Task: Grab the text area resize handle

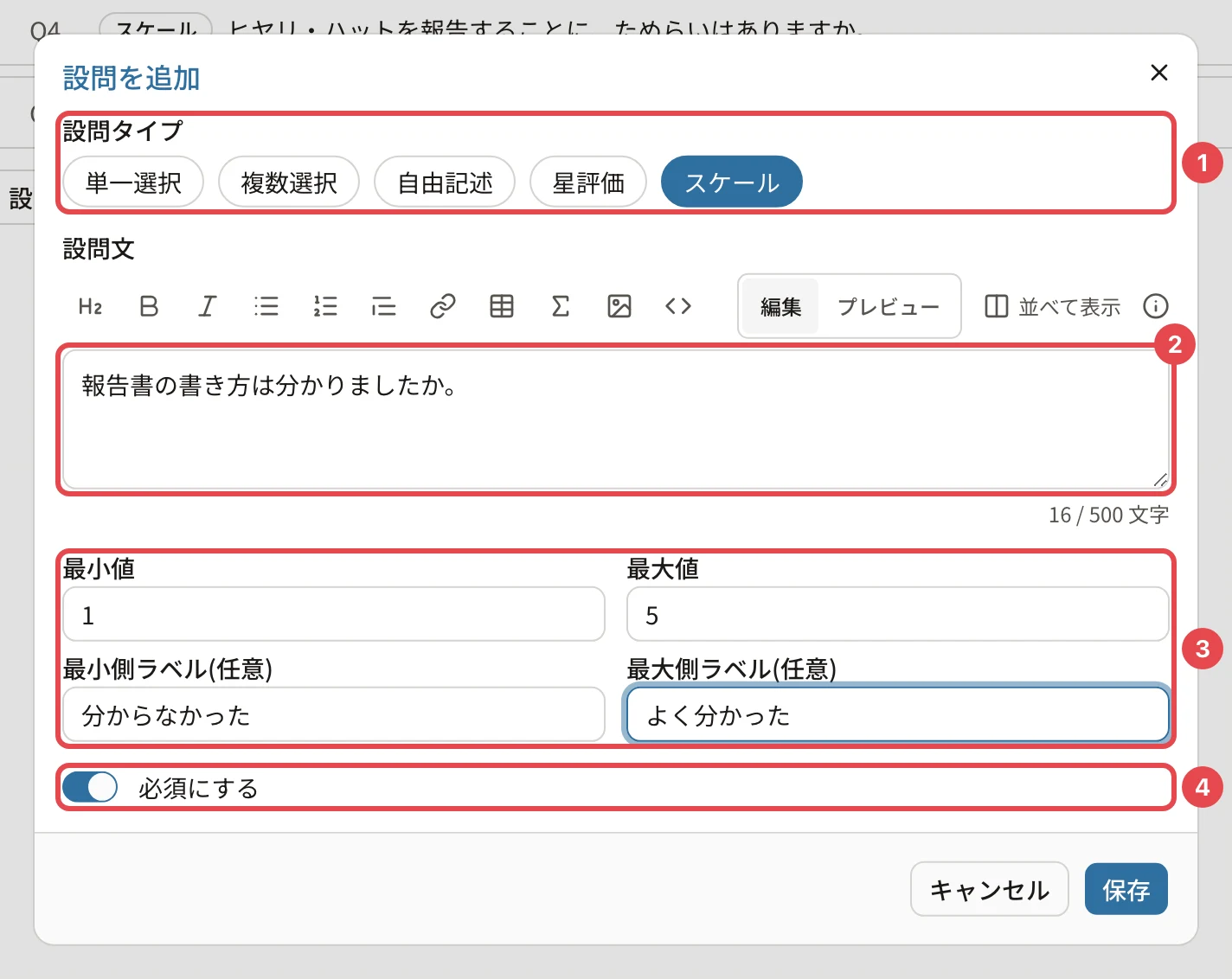Action: 1160,480
